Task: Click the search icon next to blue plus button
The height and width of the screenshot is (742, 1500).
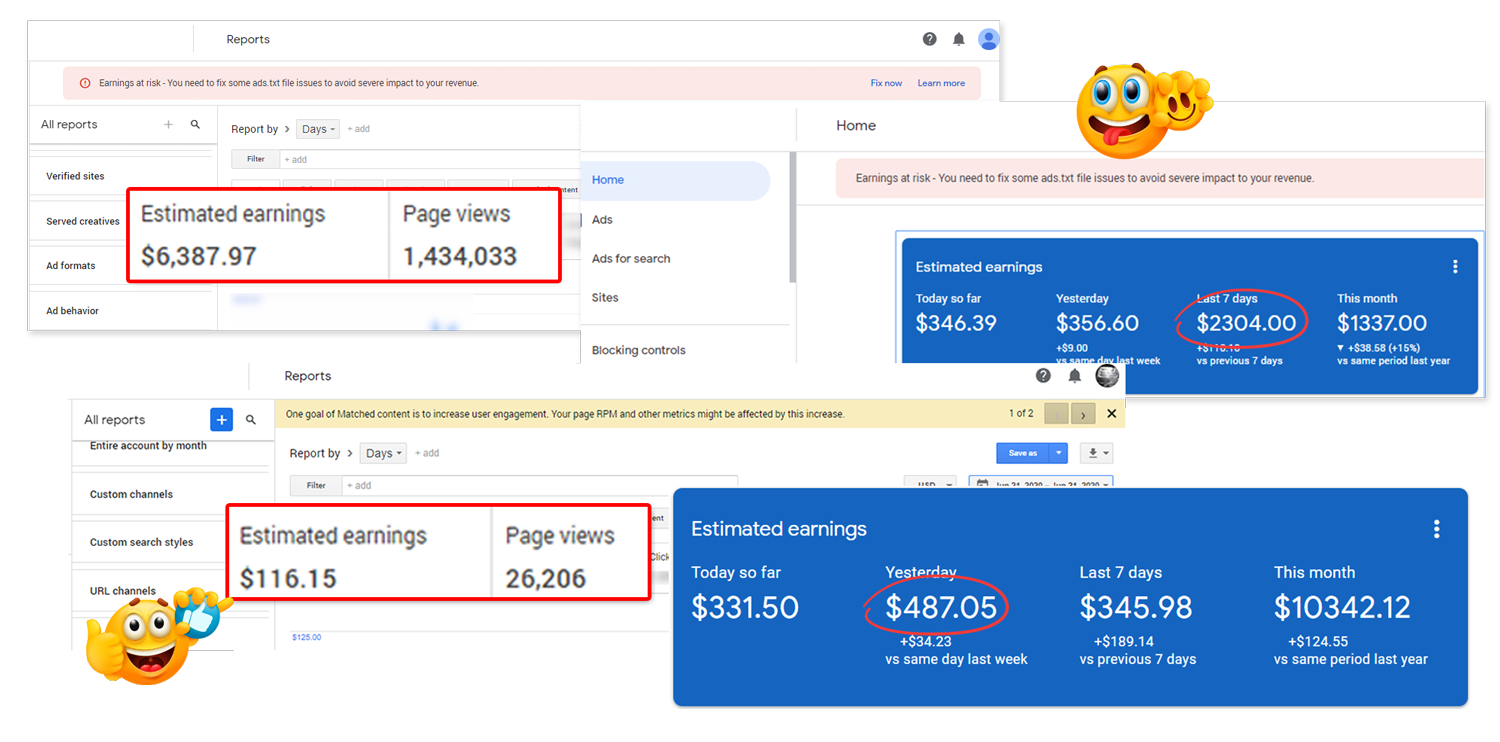Action: pyautogui.click(x=251, y=420)
